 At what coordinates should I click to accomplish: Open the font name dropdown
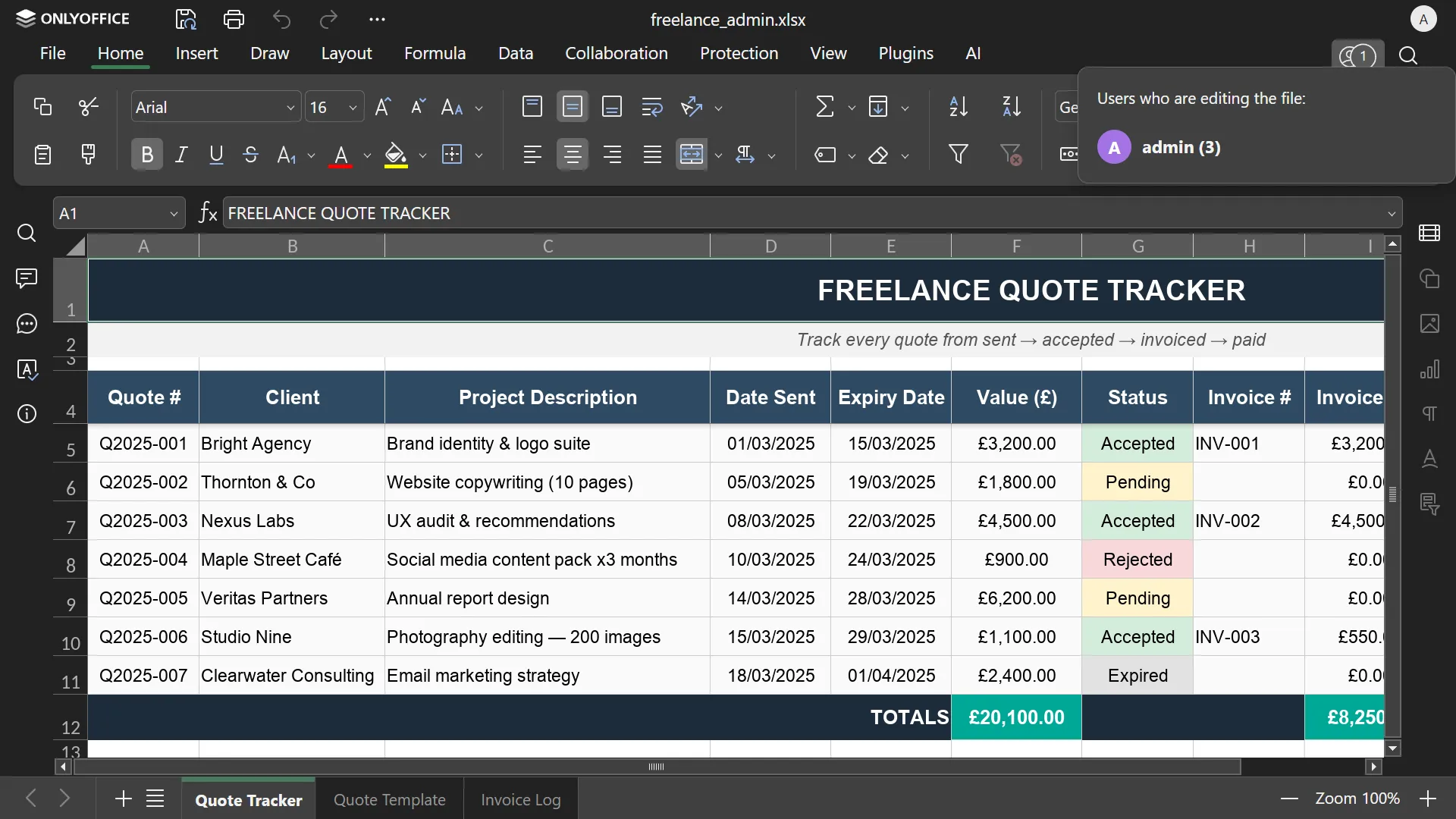pos(291,106)
